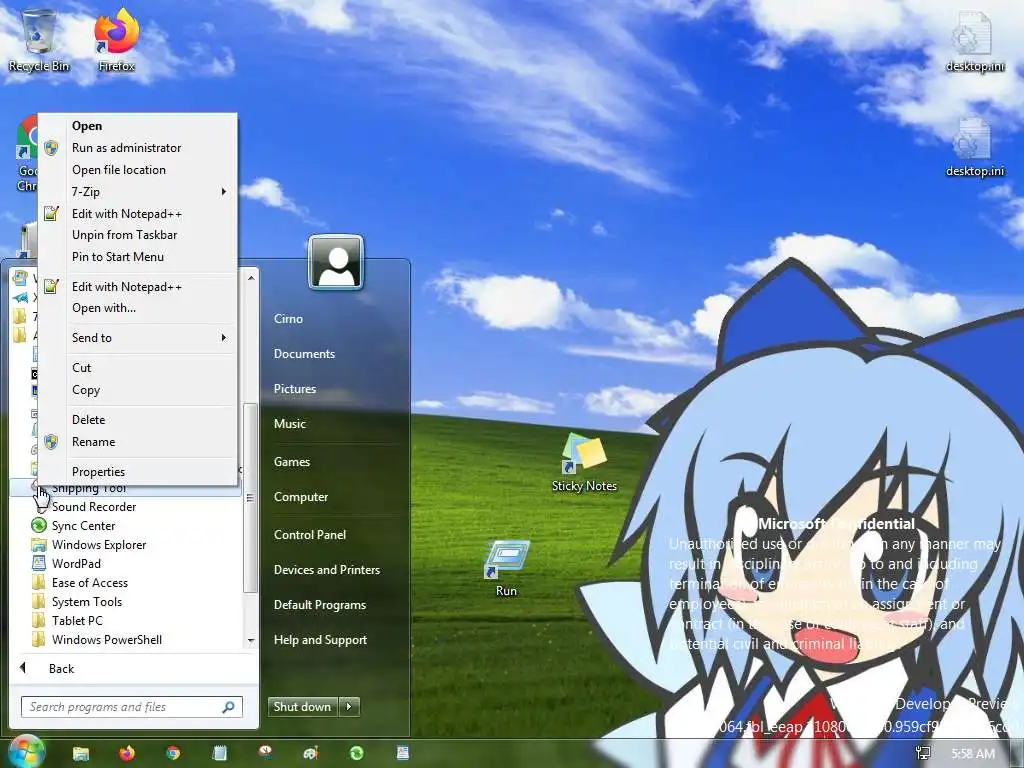Focus the Search programs and files box
Screen dimensions: 1024x768
[x=132, y=707]
